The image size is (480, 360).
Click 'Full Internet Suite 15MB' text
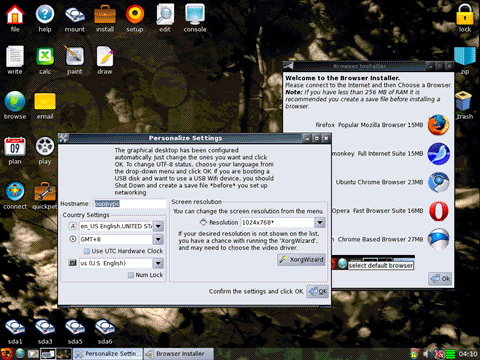[x=390, y=154]
